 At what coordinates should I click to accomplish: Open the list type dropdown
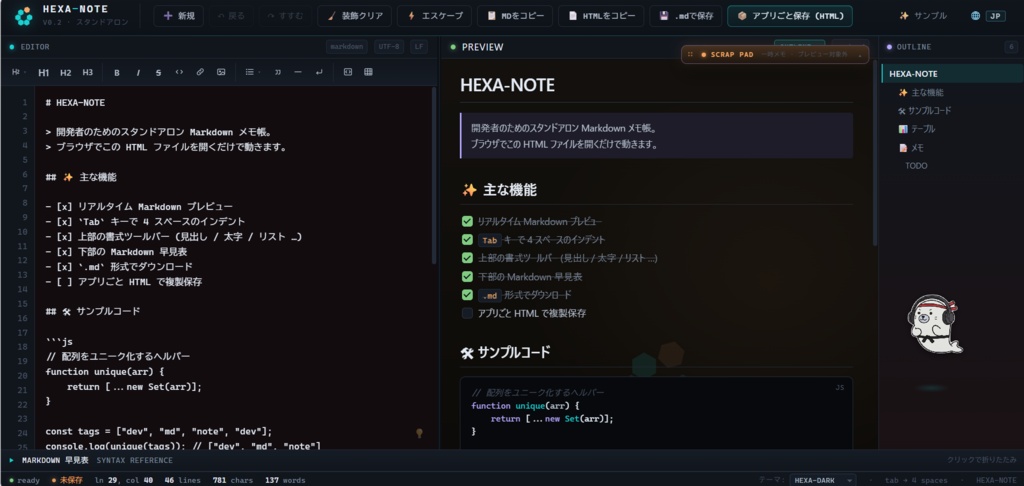(252, 72)
